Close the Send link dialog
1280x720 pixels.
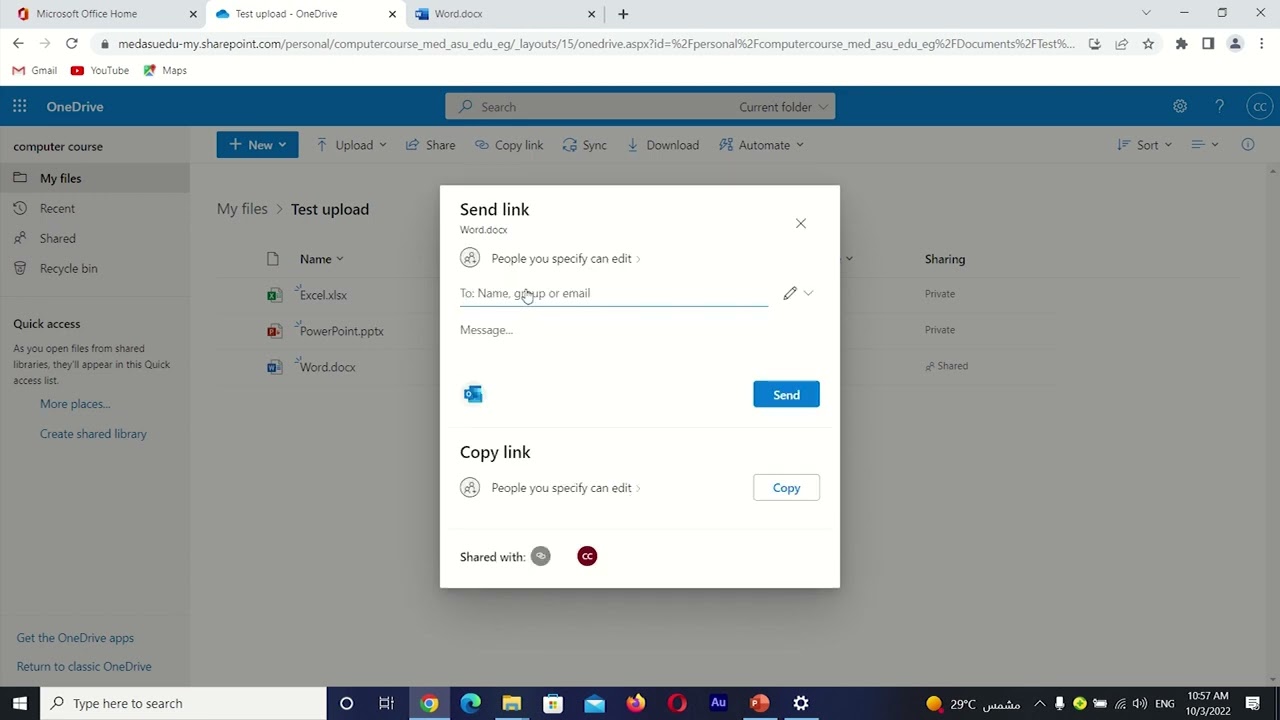(x=800, y=223)
